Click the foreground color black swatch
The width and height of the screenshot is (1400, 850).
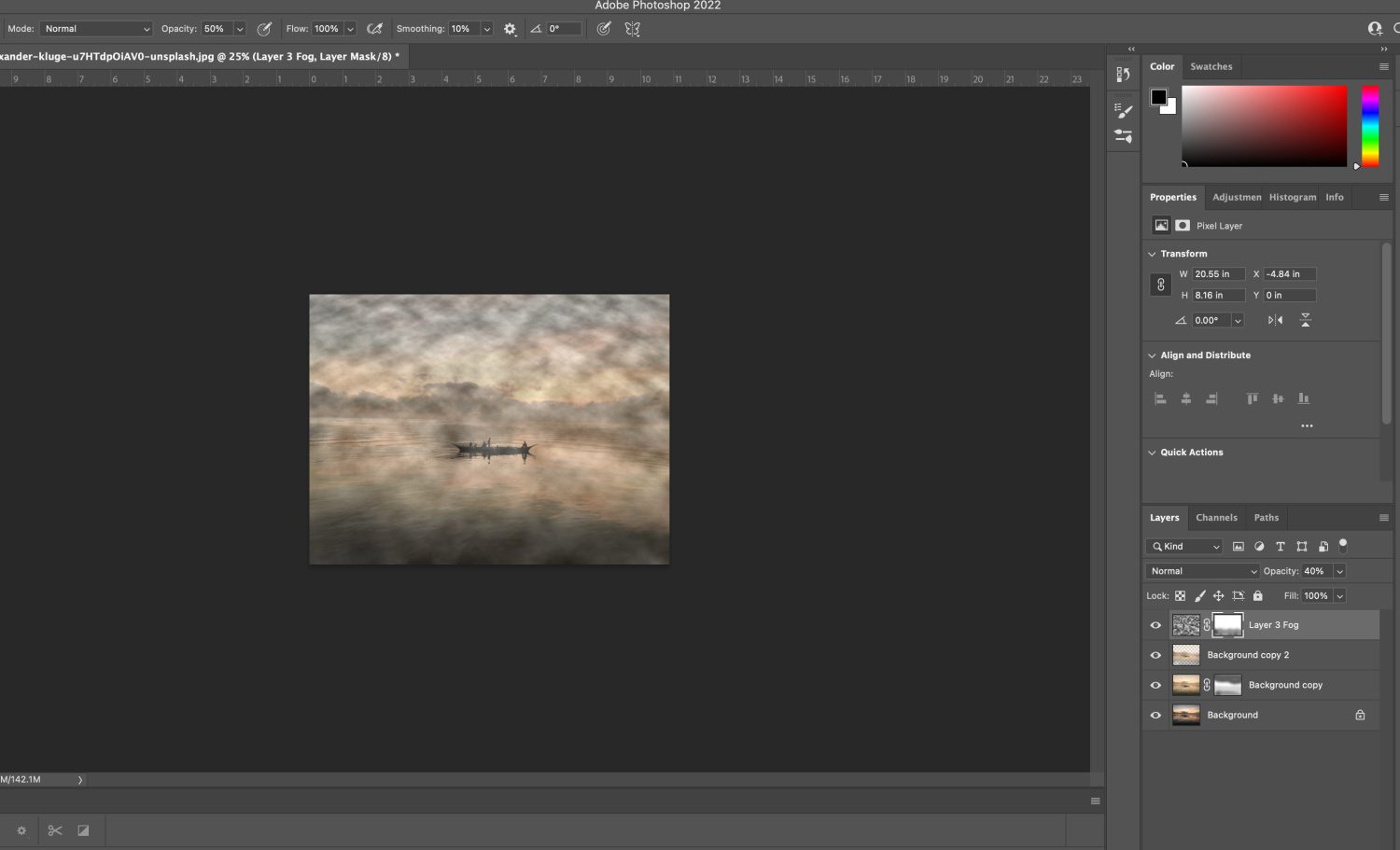(x=1158, y=97)
